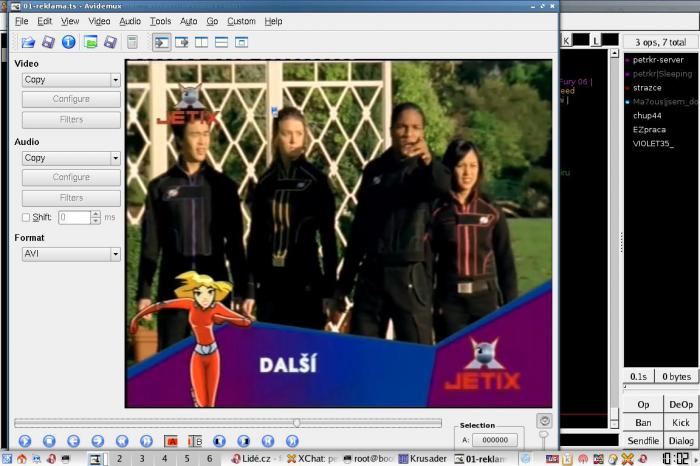Open the Video menu
This screenshot has height=466, width=700.
[99, 21]
